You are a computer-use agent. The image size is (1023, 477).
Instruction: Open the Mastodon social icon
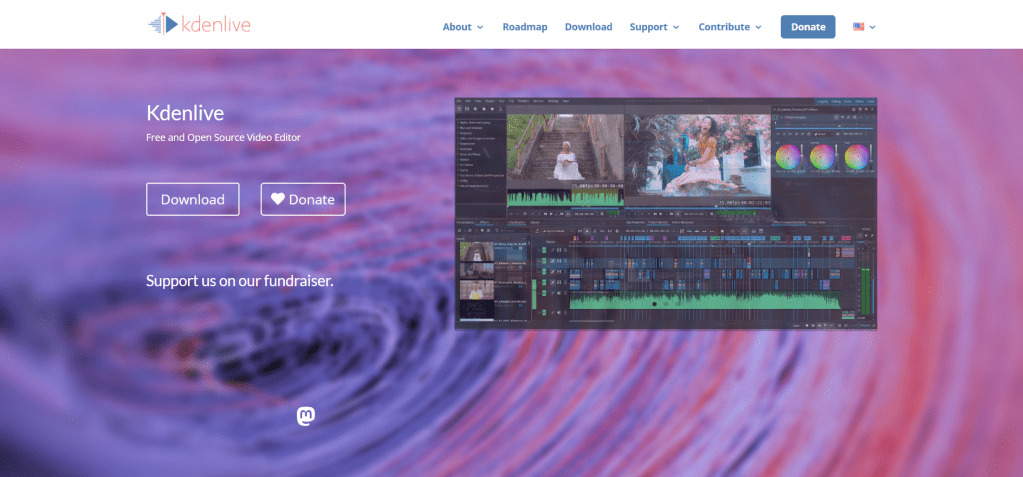(307, 415)
